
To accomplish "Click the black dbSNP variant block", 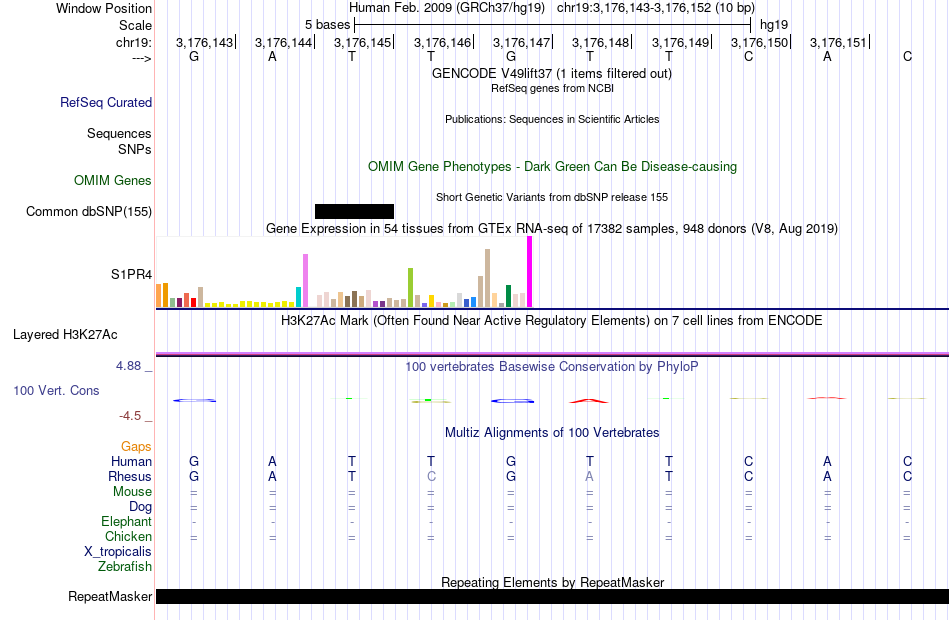I will pyautogui.click(x=354, y=212).
